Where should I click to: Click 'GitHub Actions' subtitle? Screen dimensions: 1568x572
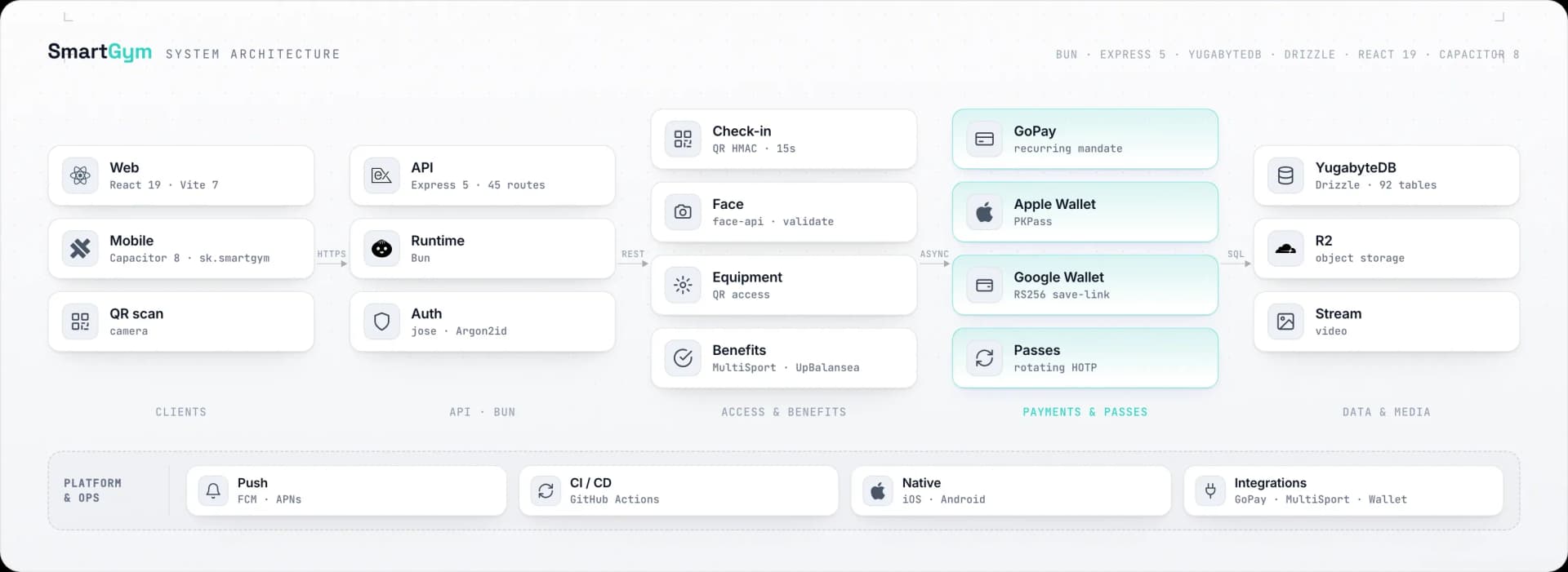coord(614,499)
